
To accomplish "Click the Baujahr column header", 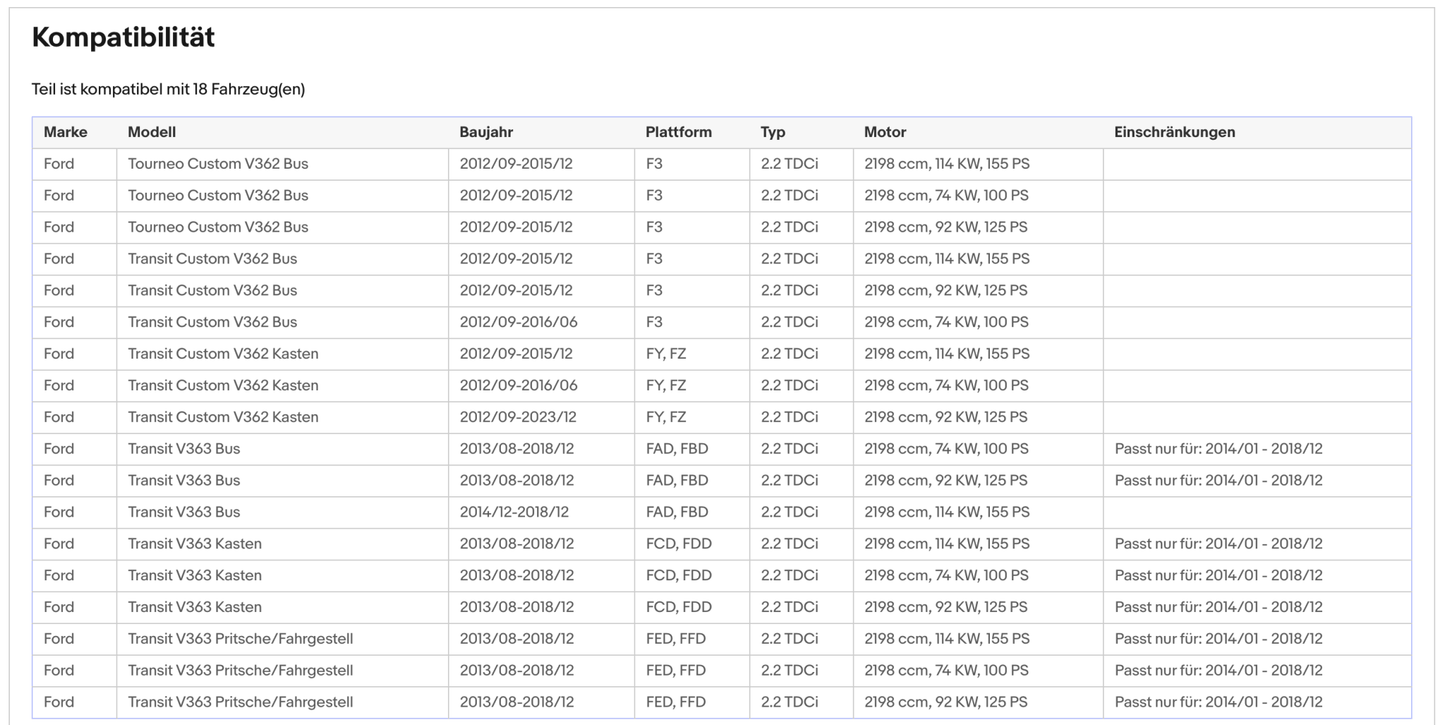I will pos(486,132).
